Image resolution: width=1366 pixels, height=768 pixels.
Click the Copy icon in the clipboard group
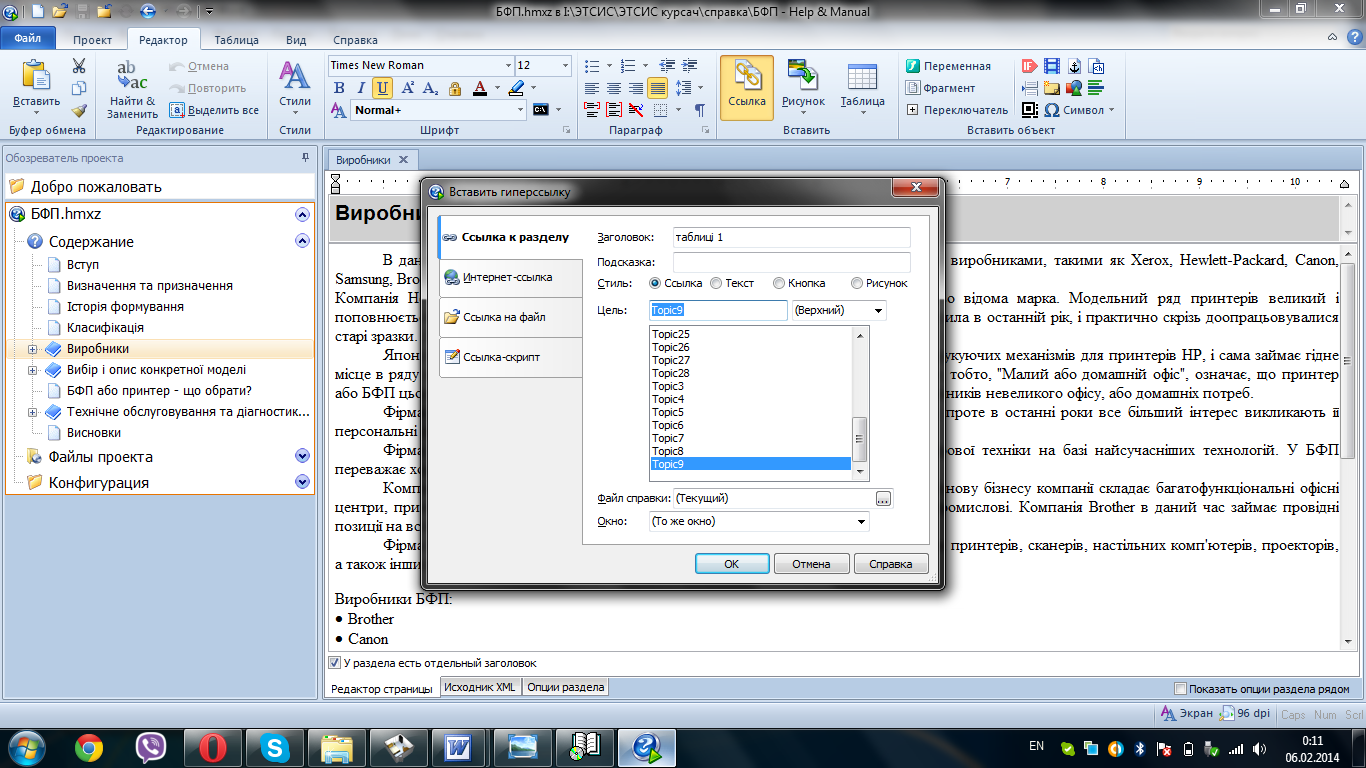pos(79,88)
